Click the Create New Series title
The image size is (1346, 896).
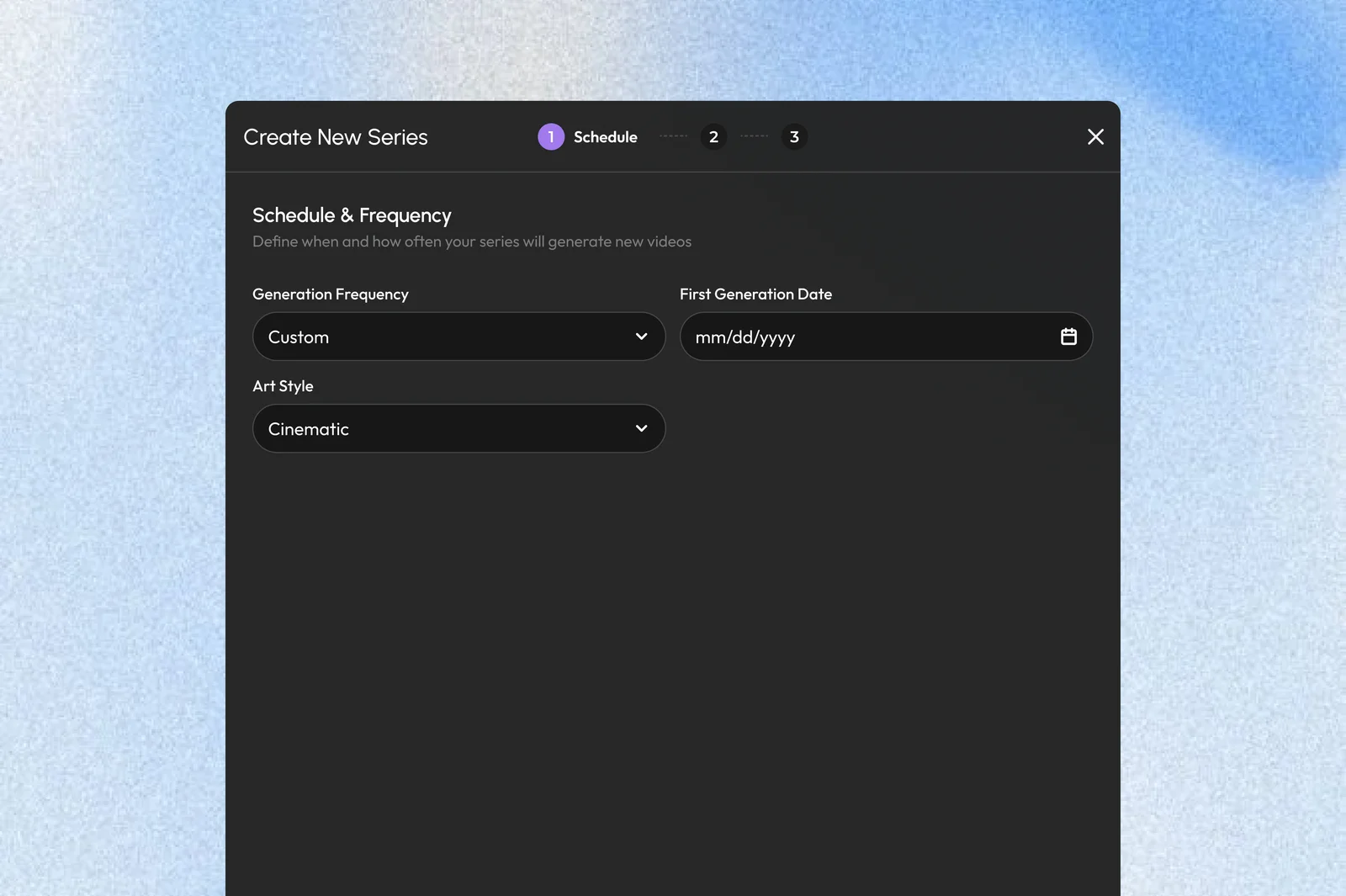pyautogui.click(x=336, y=137)
